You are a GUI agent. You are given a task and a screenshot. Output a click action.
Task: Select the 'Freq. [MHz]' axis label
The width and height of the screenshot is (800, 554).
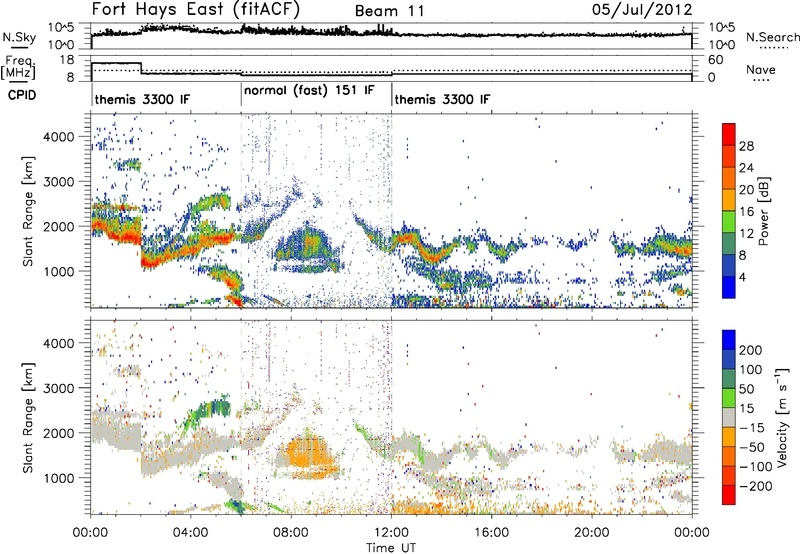click(18, 67)
